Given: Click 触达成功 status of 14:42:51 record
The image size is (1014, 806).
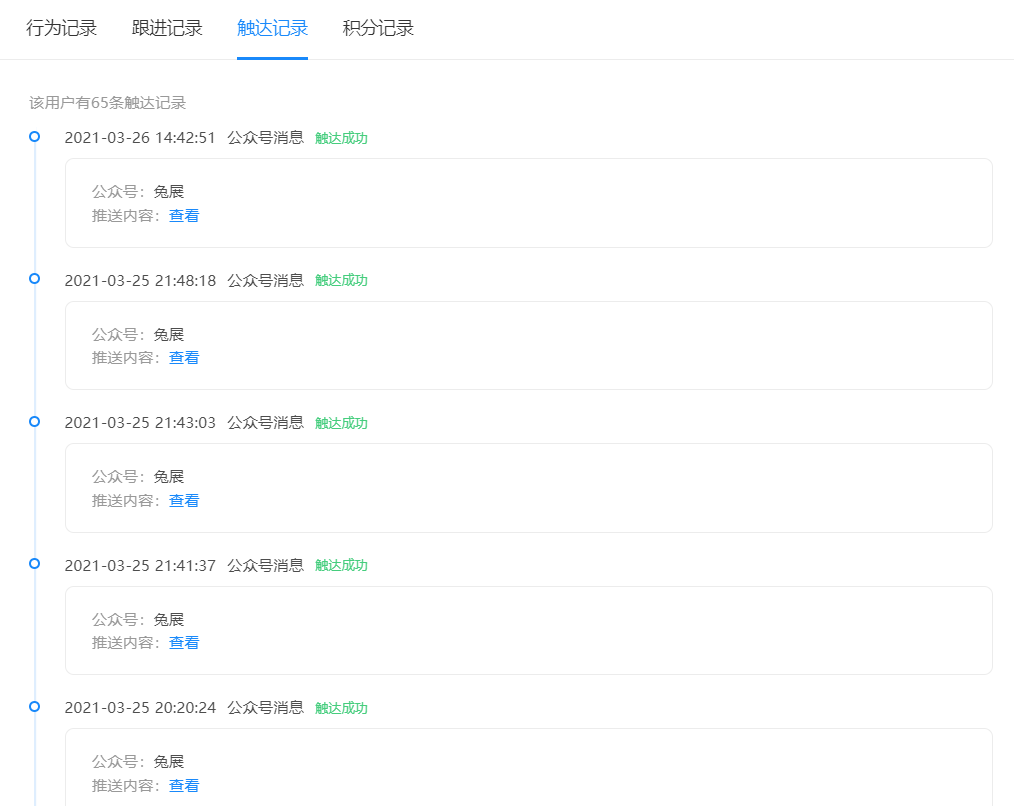Looking at the screenshot, I should pyautogui.click(x=341, y=138).
